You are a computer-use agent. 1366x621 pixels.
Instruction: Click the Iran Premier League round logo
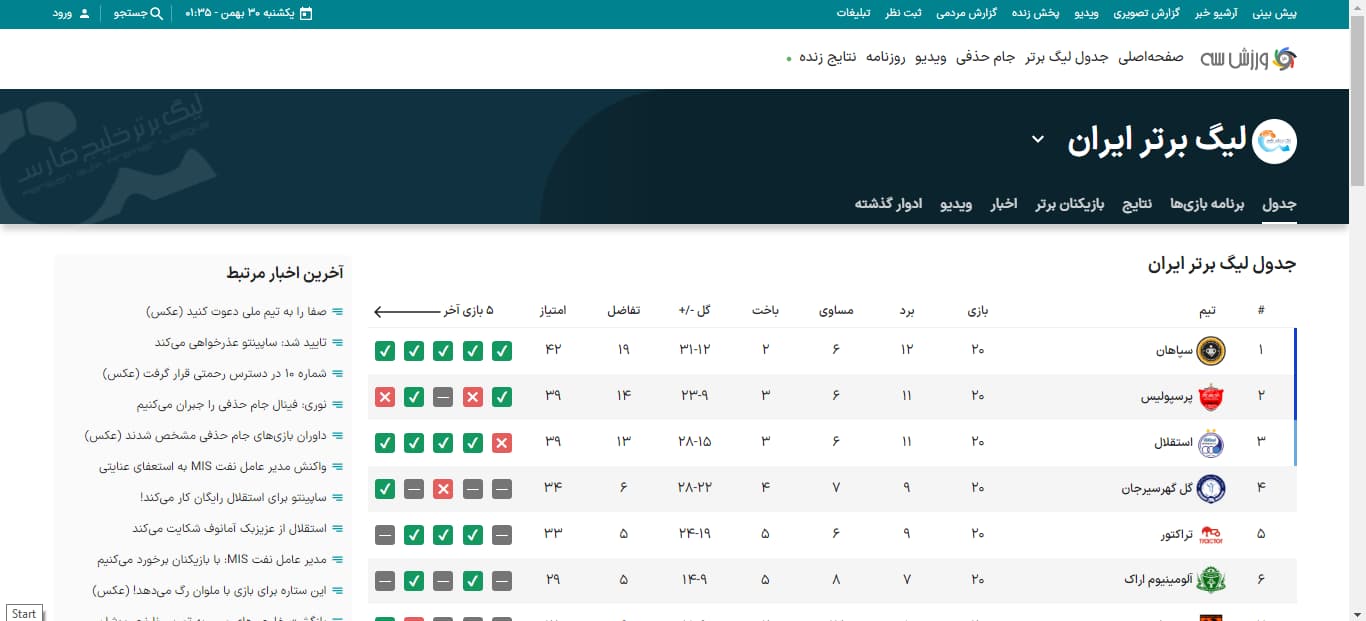[x=1274, y=141]
